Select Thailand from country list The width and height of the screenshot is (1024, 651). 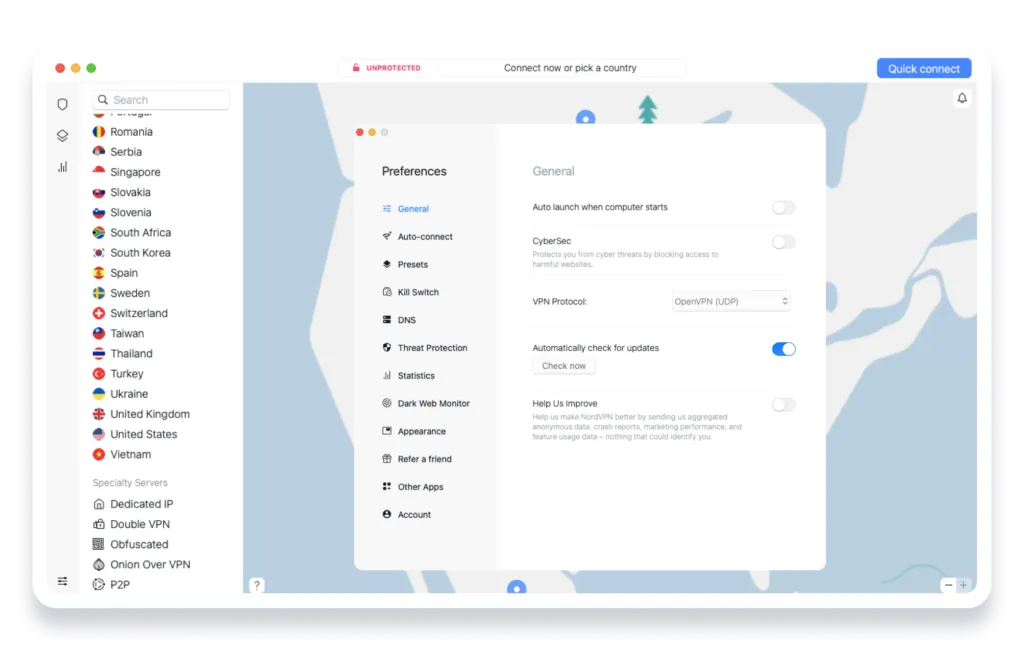(x=131, y=353)
